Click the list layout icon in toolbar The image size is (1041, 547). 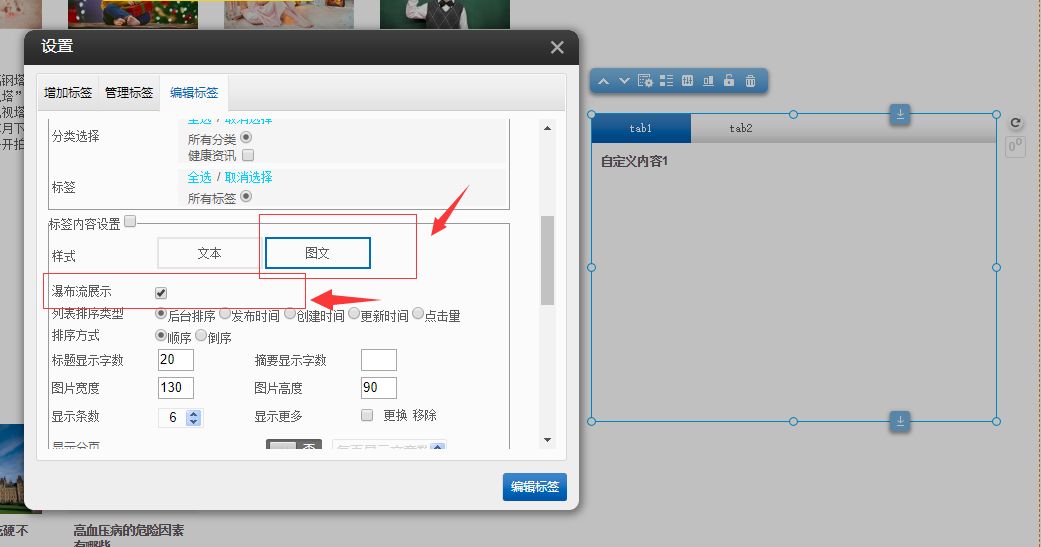click(x=666, y=81)
